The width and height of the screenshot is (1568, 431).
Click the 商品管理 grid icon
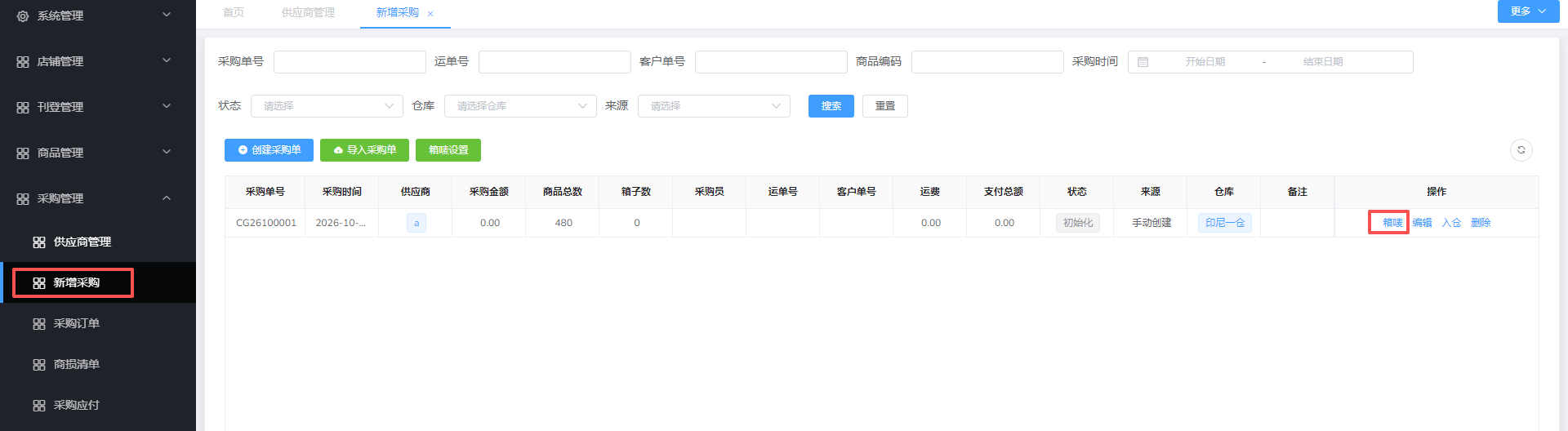[23, 153]
